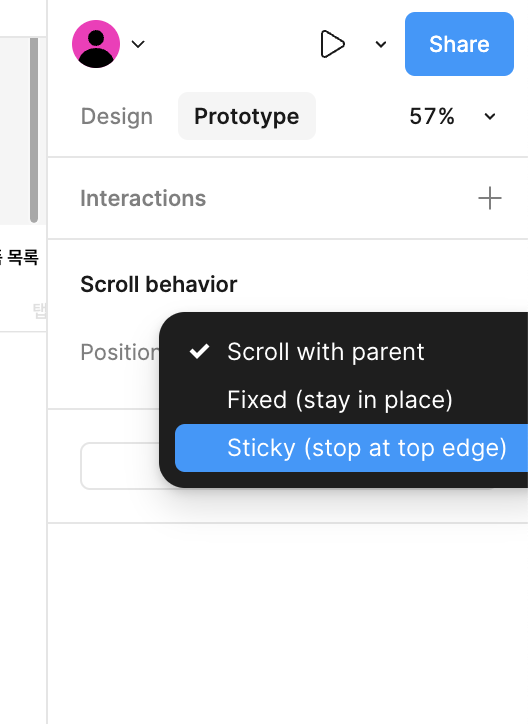528x724 pixels.
Task: Expand the chevron next to the avatar
Action: tap(138, 44)
